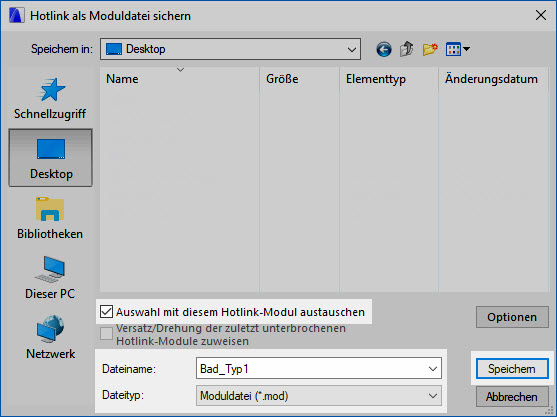
Task: Open Dieser PC location
Action: click(x=50, y=278)
